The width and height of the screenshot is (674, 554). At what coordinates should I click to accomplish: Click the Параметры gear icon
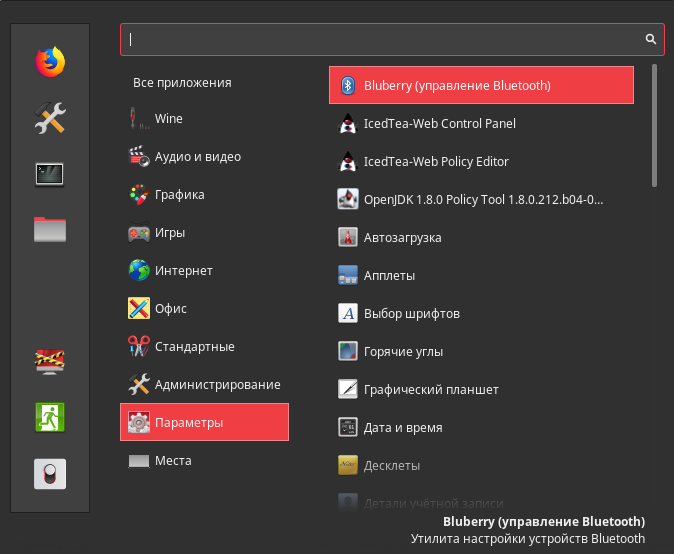(139, 422)
